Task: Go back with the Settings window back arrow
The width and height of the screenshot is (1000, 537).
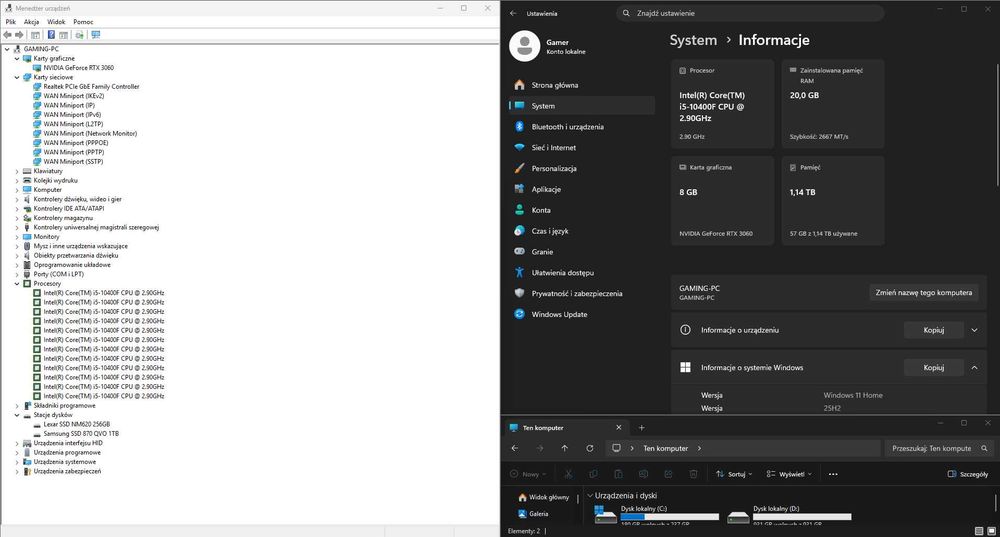Action: point(513,13)
